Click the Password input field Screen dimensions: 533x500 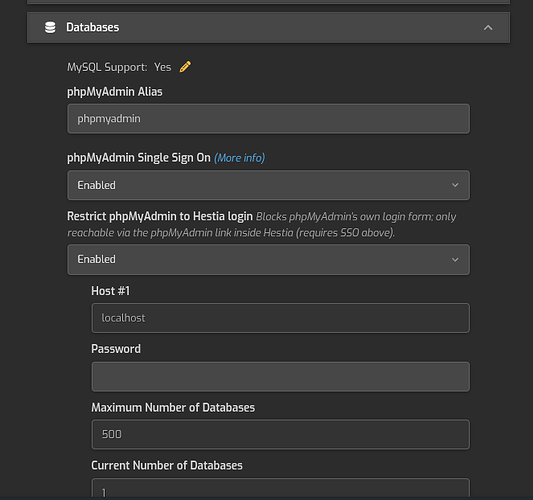pyautogui.click(x=280, y=377)
